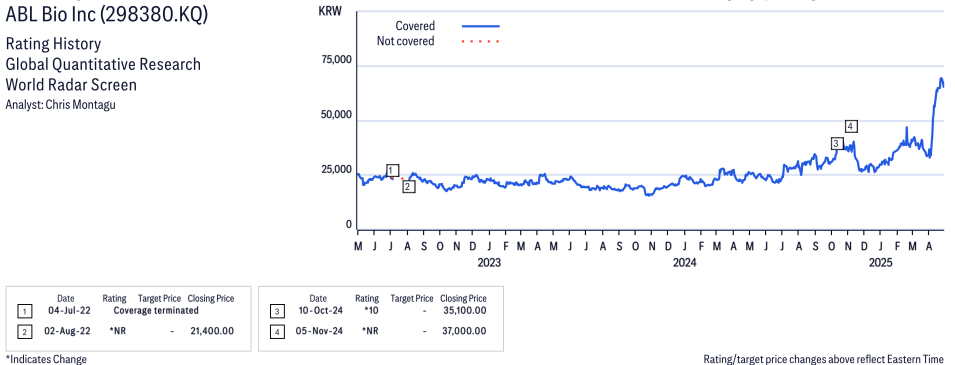
Task: Click 'Coverage terminated' rating cell
Action: tap(156, 310)
